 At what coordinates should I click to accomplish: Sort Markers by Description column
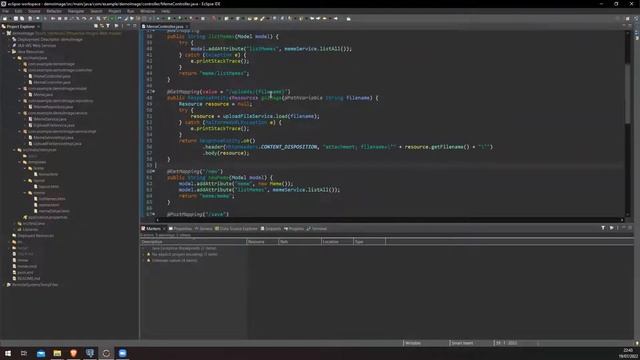193,242
